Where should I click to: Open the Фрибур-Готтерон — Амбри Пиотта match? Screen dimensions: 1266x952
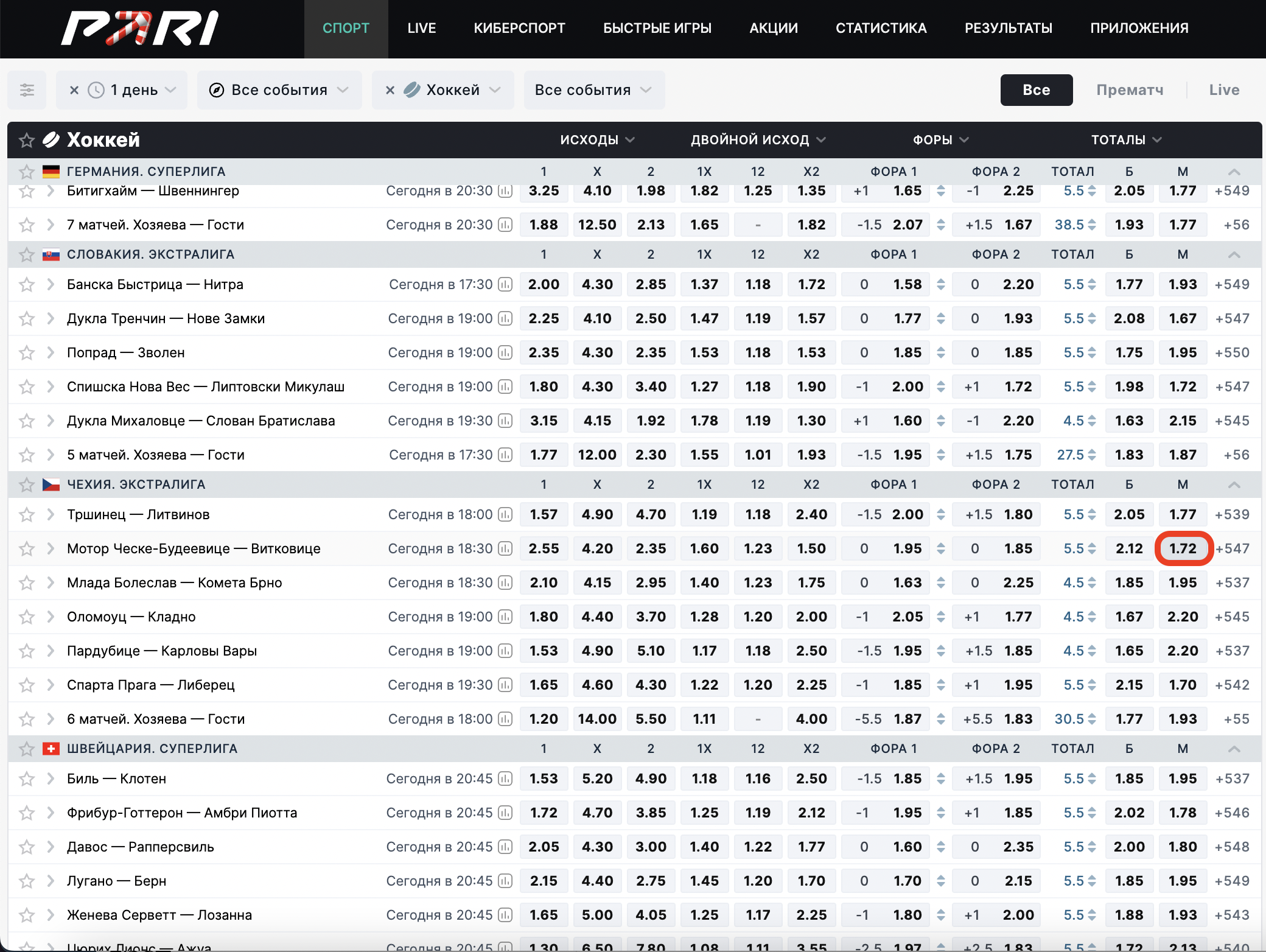click(182, 813)
